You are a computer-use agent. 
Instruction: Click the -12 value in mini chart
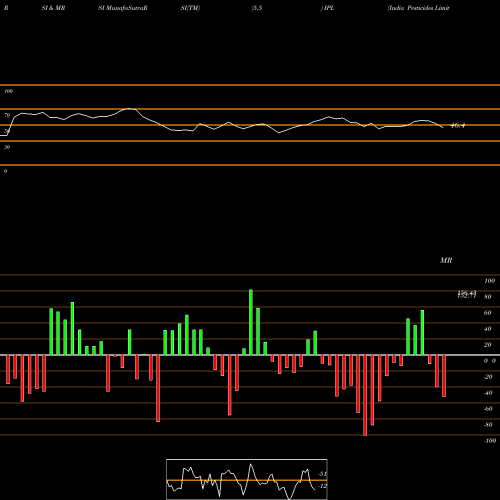tap(322, 486)
